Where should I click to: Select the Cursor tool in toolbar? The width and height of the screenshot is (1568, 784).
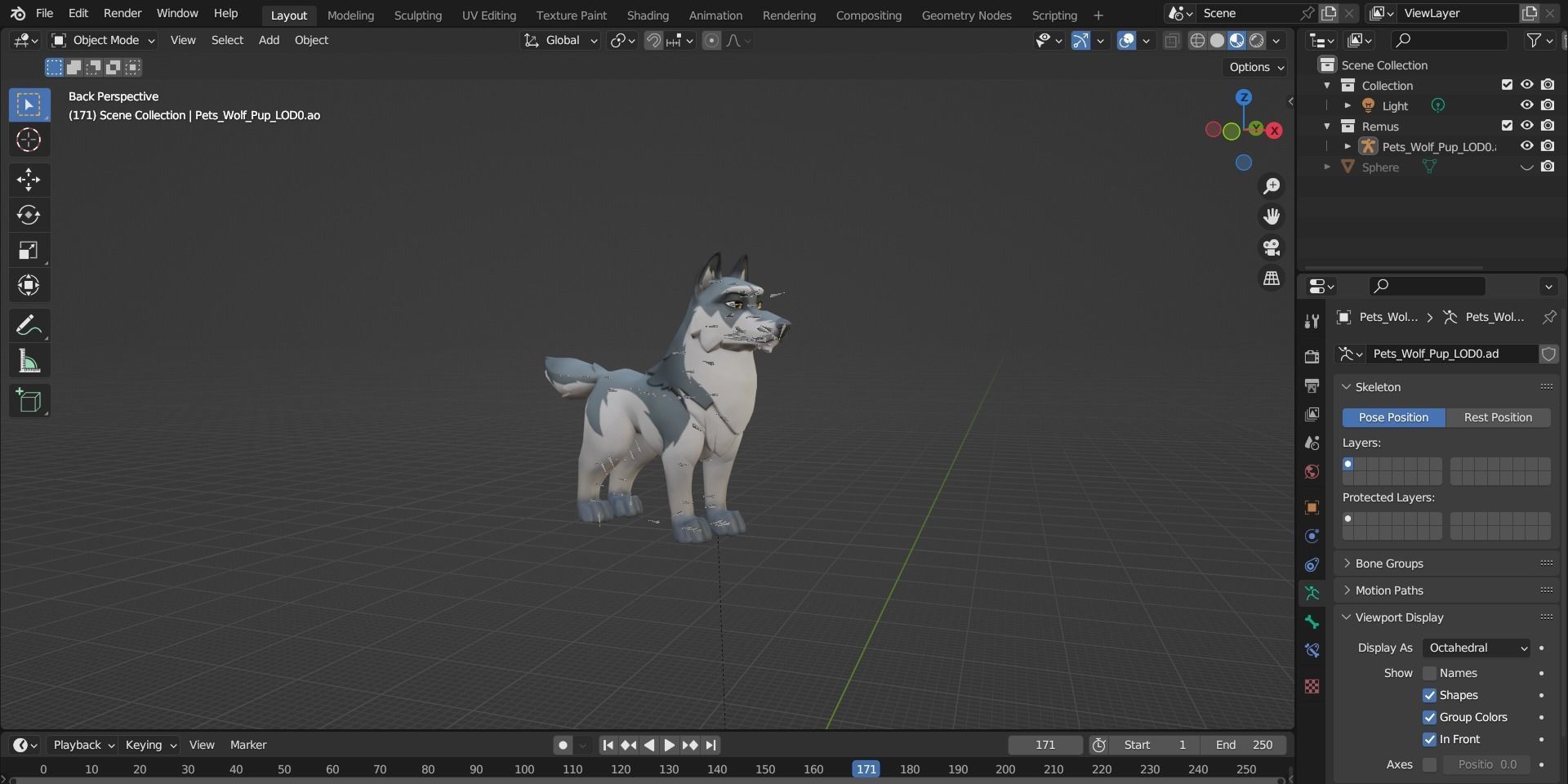coord(29,140)
